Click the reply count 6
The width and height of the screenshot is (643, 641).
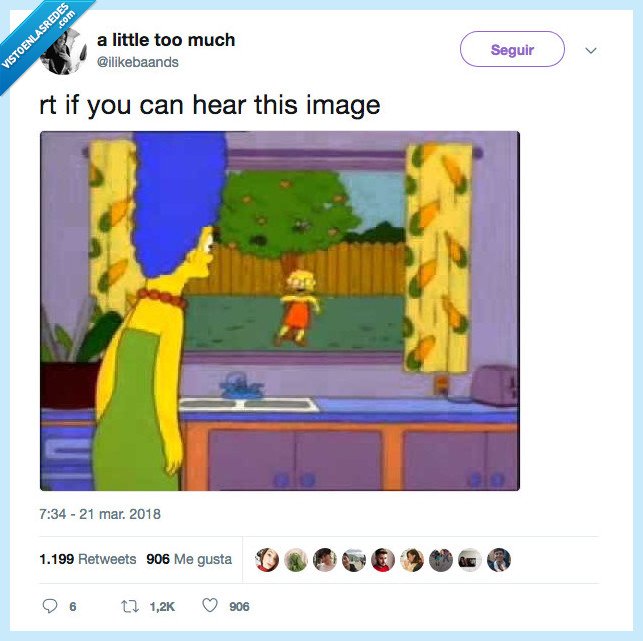[x=73, y=607]
